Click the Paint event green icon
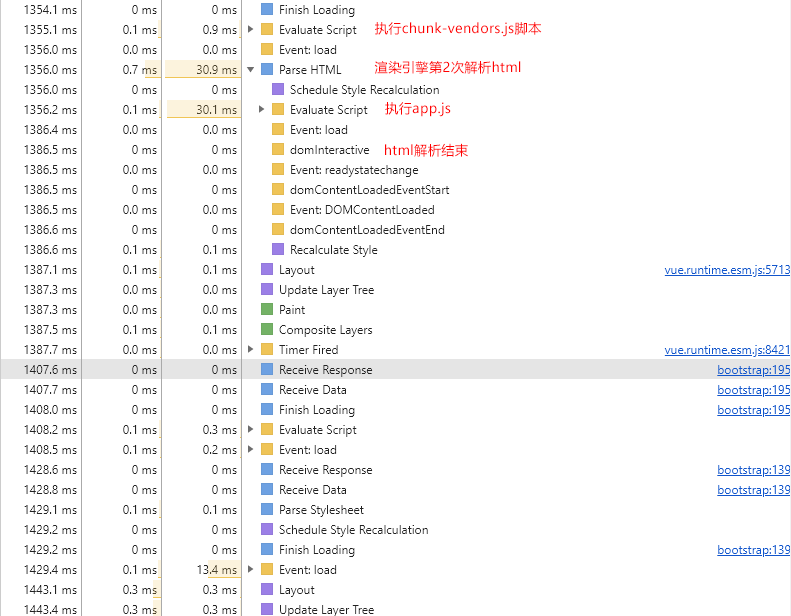The width and height of the screenshot is (791, 616). pyautogui.click(x=267, y=310)
